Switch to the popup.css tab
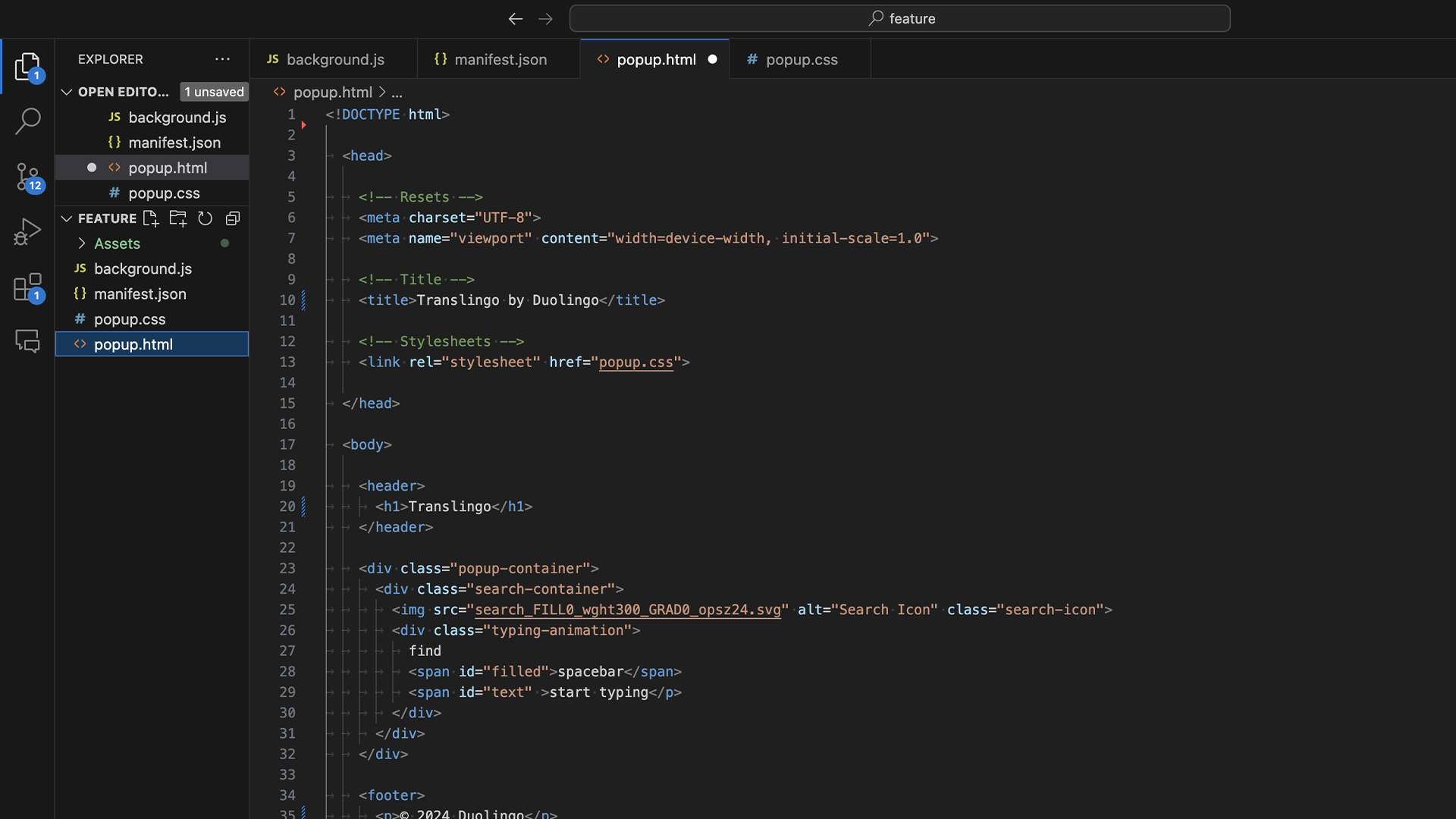 (x=801, y=59)
